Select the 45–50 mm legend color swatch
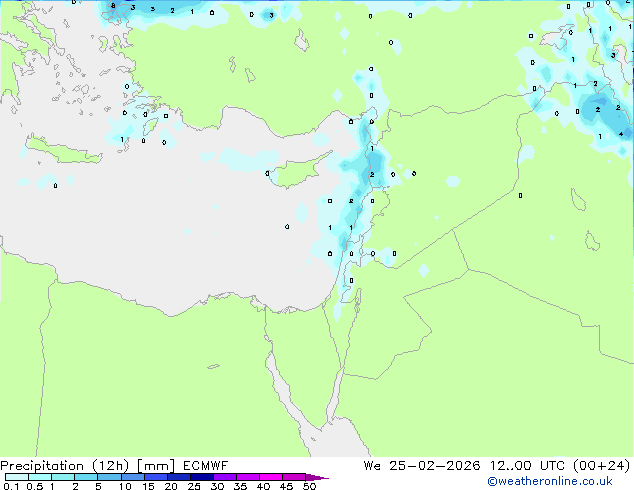 294,477
